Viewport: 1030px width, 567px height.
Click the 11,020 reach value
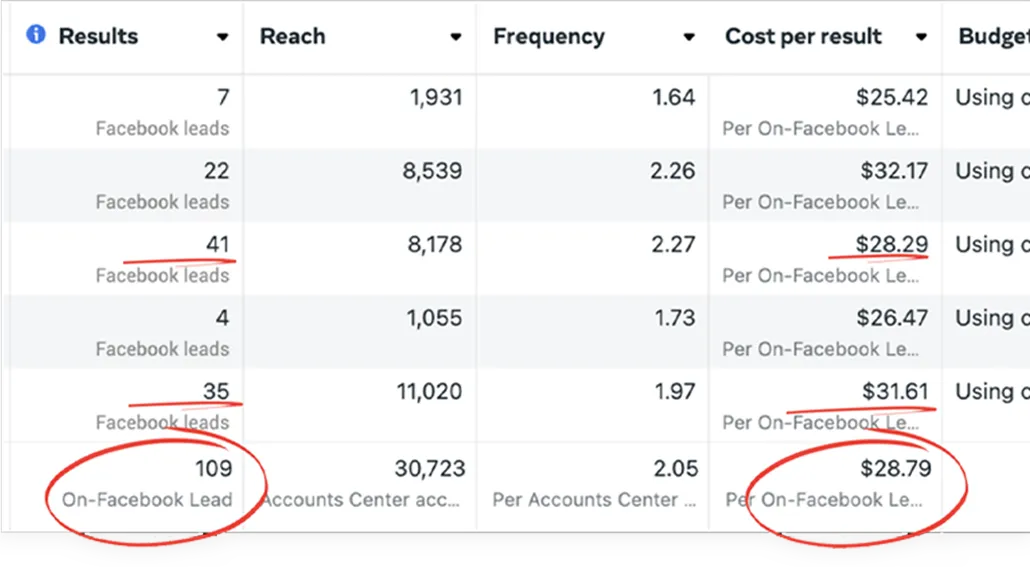[x=429, y=391]
